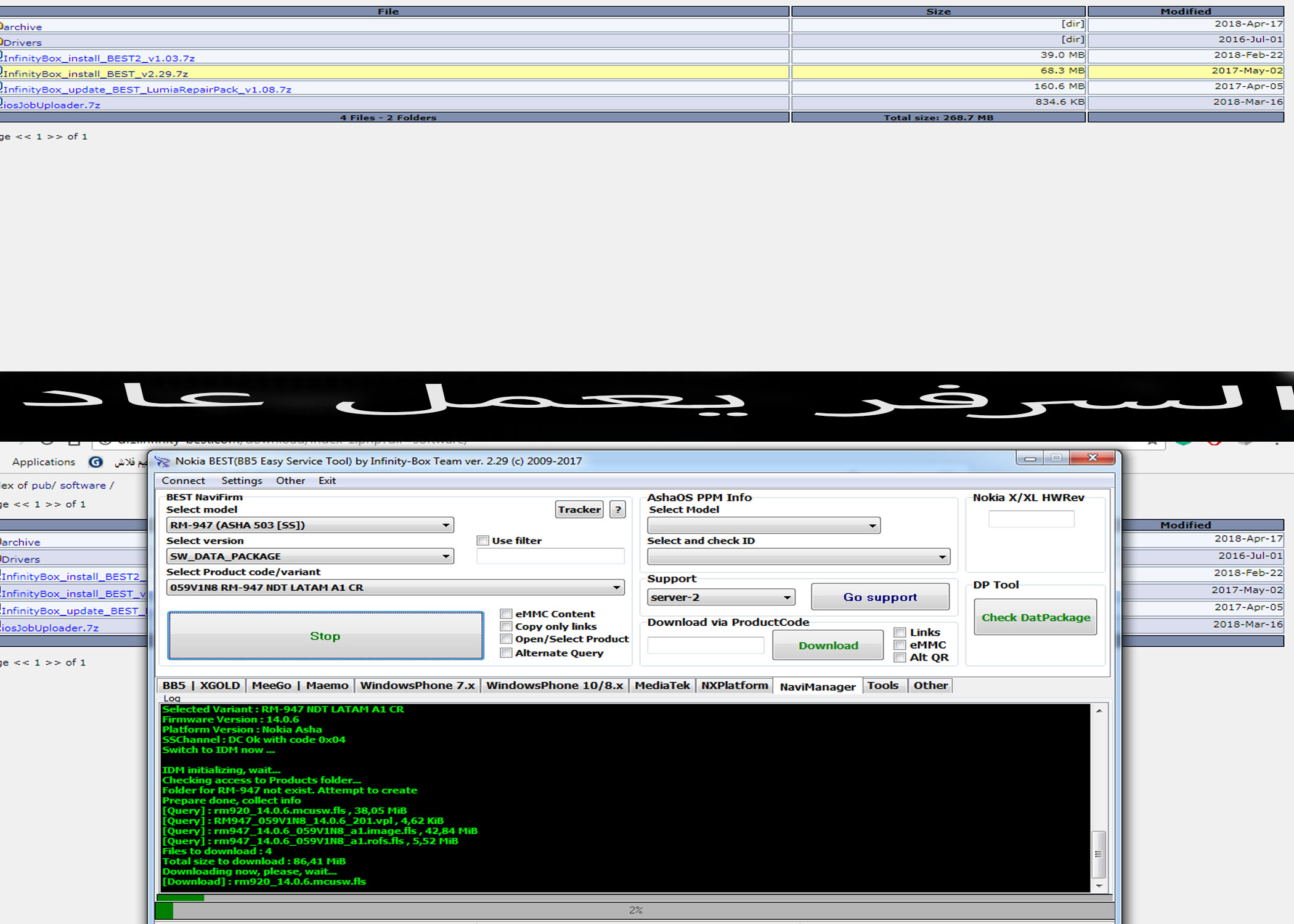Enable Copy only links option

(506, 626)
